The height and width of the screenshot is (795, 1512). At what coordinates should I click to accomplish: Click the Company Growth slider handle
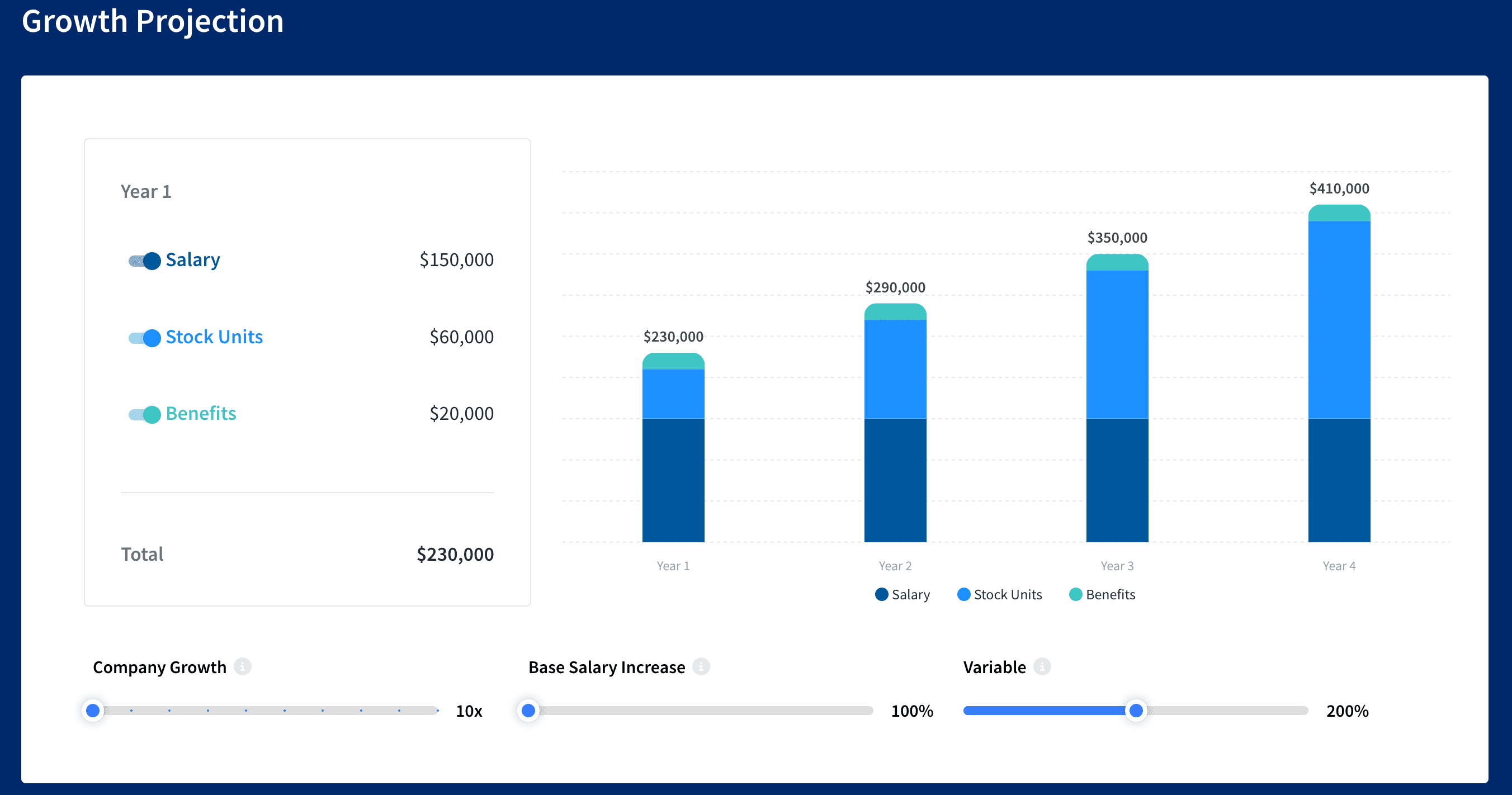[93, 711]
